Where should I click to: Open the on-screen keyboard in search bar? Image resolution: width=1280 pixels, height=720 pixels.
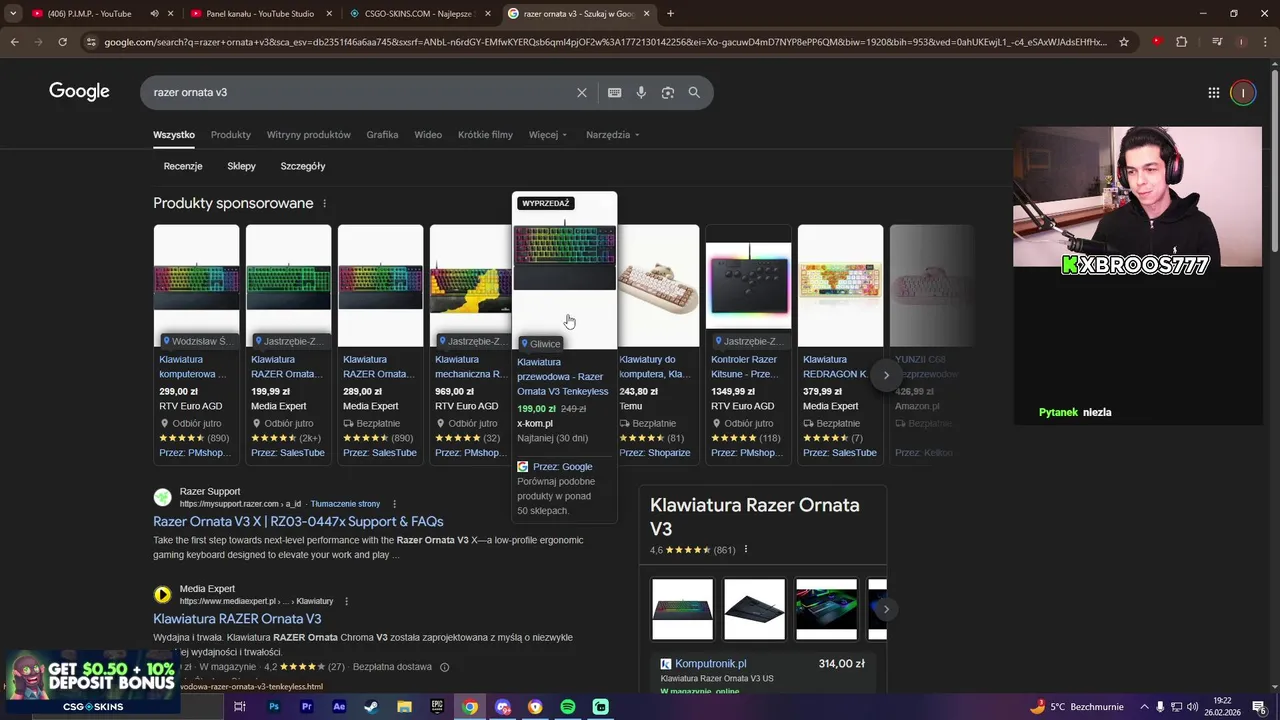(615, 92)
